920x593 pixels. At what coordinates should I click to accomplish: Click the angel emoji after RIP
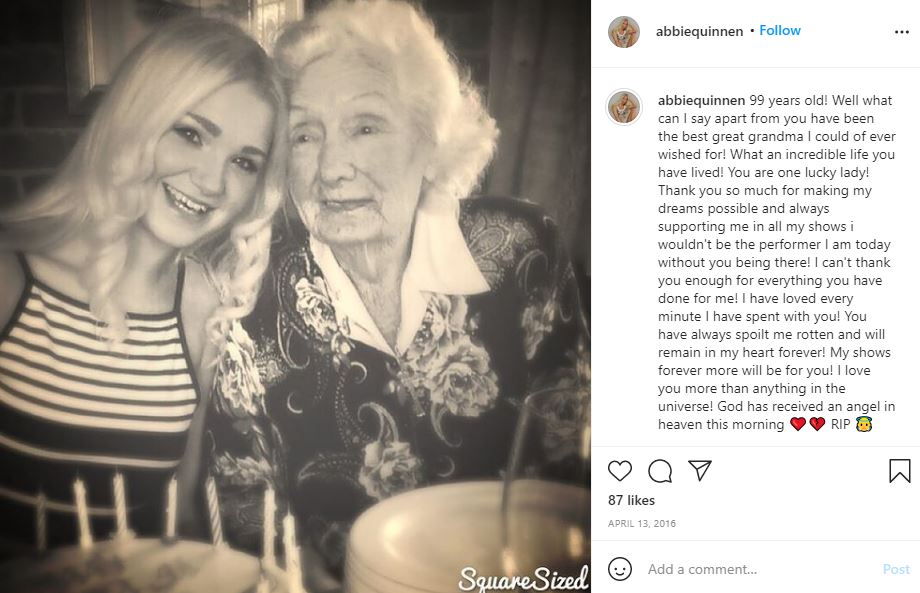point(864,423)
